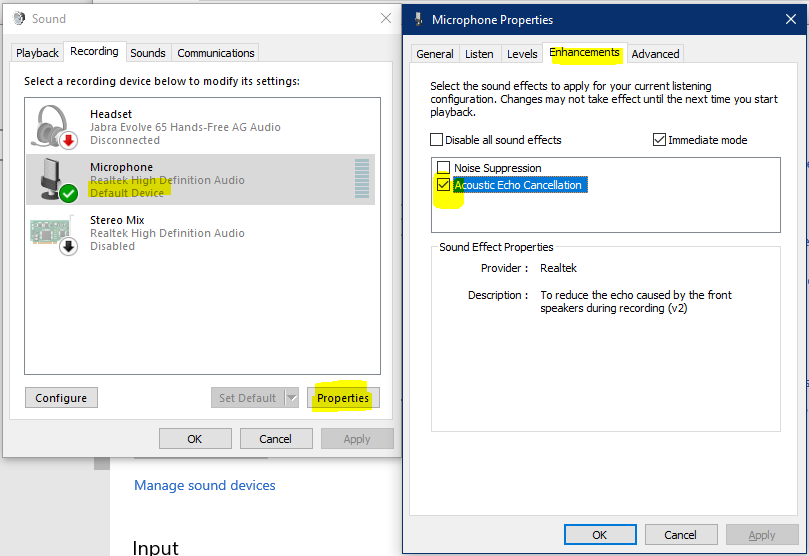Viewport: 809px width, 556px height.
Task: Close the Sound window
Action: pos(385,19)
